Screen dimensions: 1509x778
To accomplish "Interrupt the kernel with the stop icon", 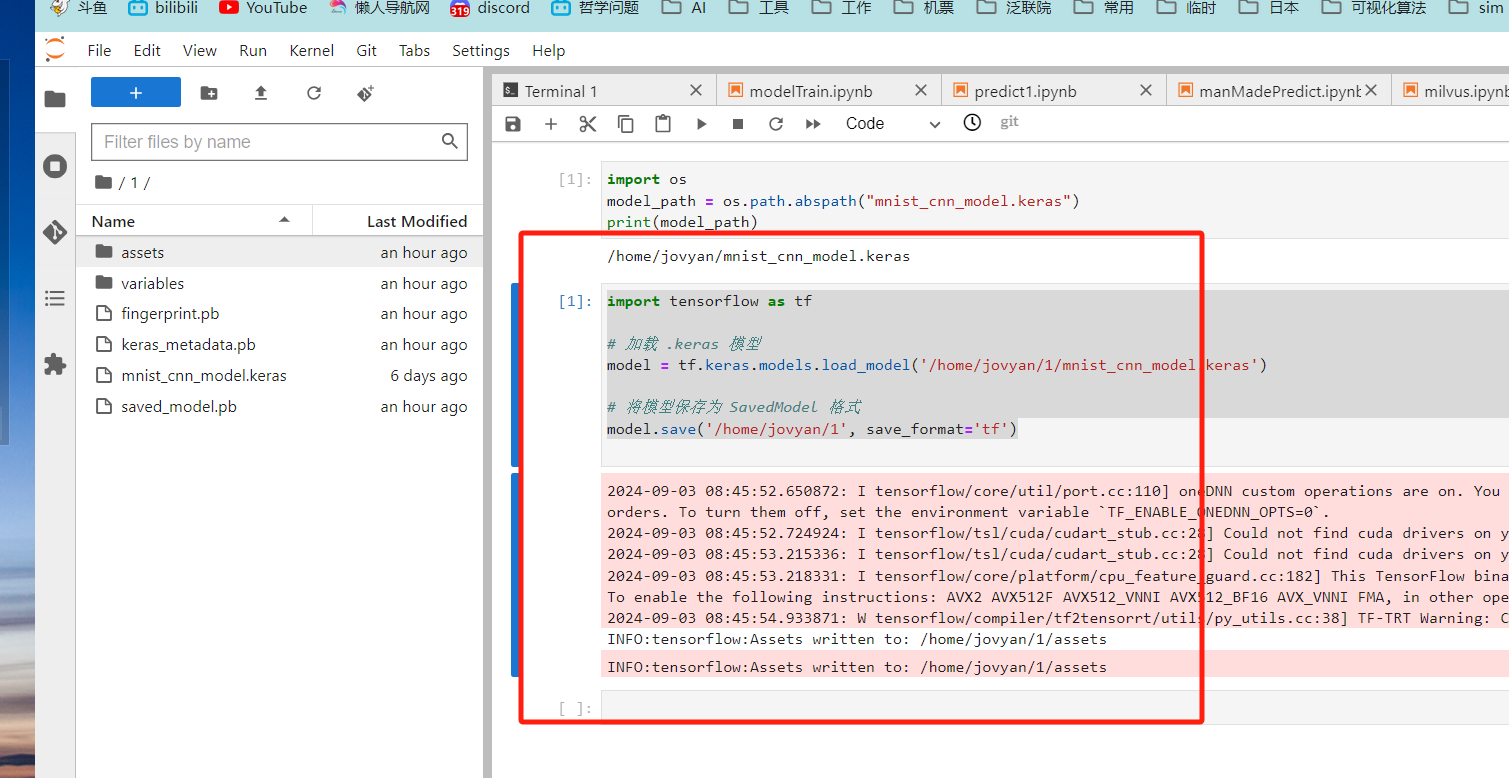I will [738, 124].
